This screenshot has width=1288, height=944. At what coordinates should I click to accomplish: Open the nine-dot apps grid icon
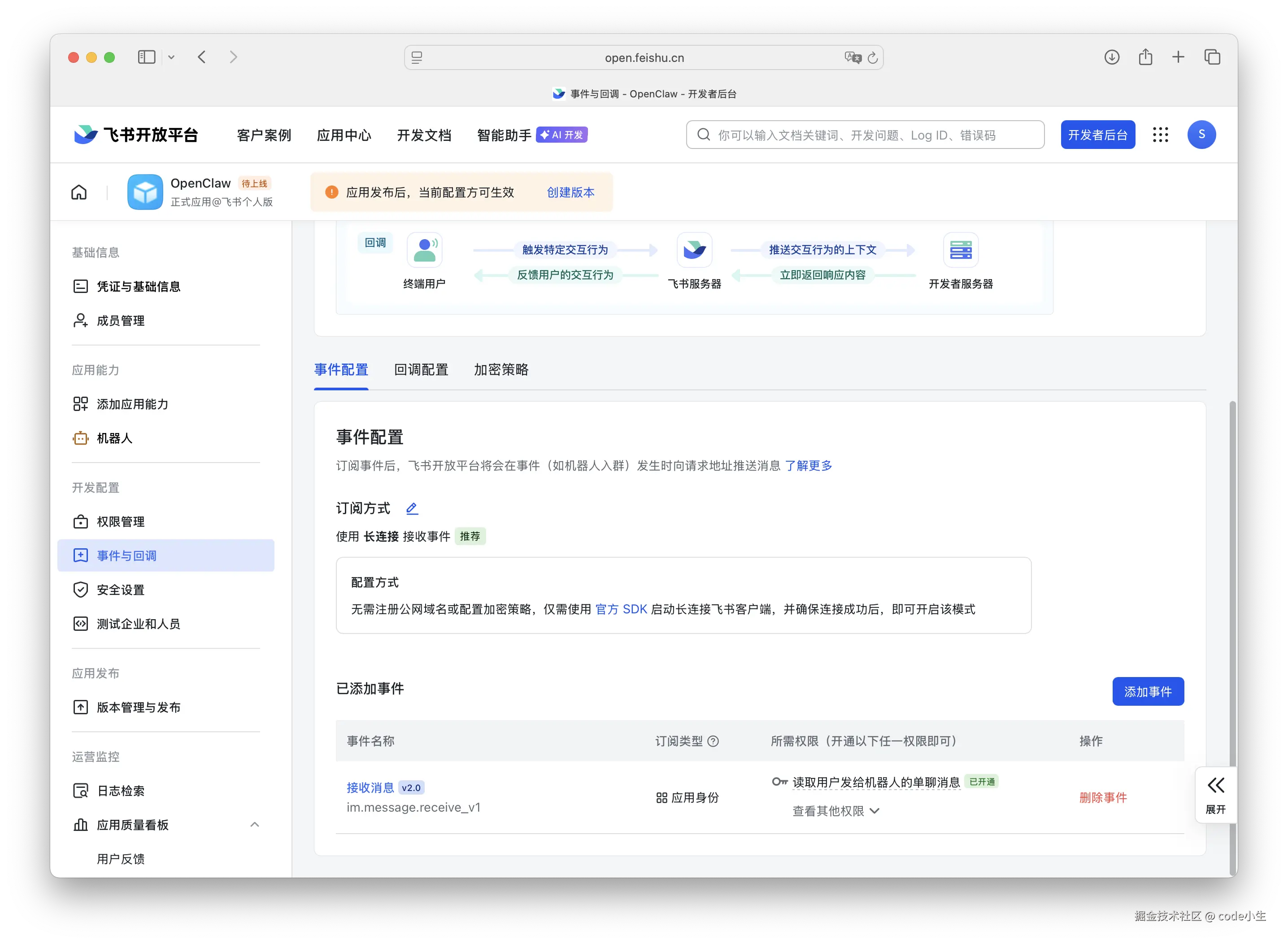point(1160,135)
